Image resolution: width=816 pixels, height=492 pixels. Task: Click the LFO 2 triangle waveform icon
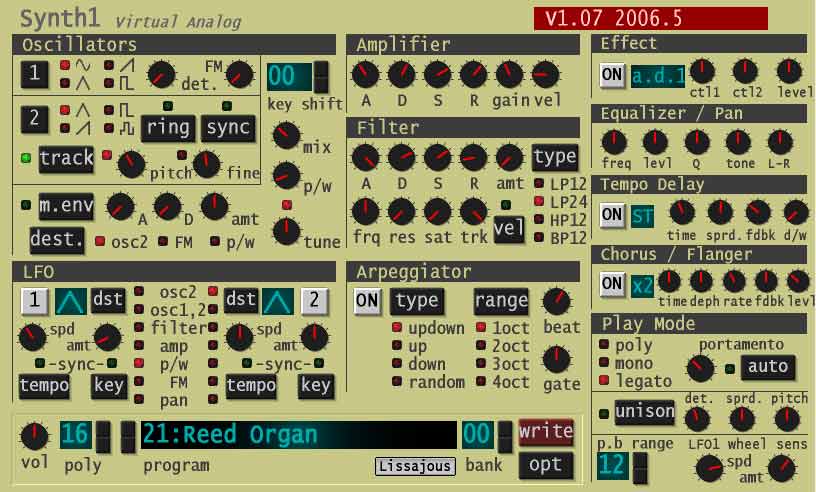coord(278,299)
